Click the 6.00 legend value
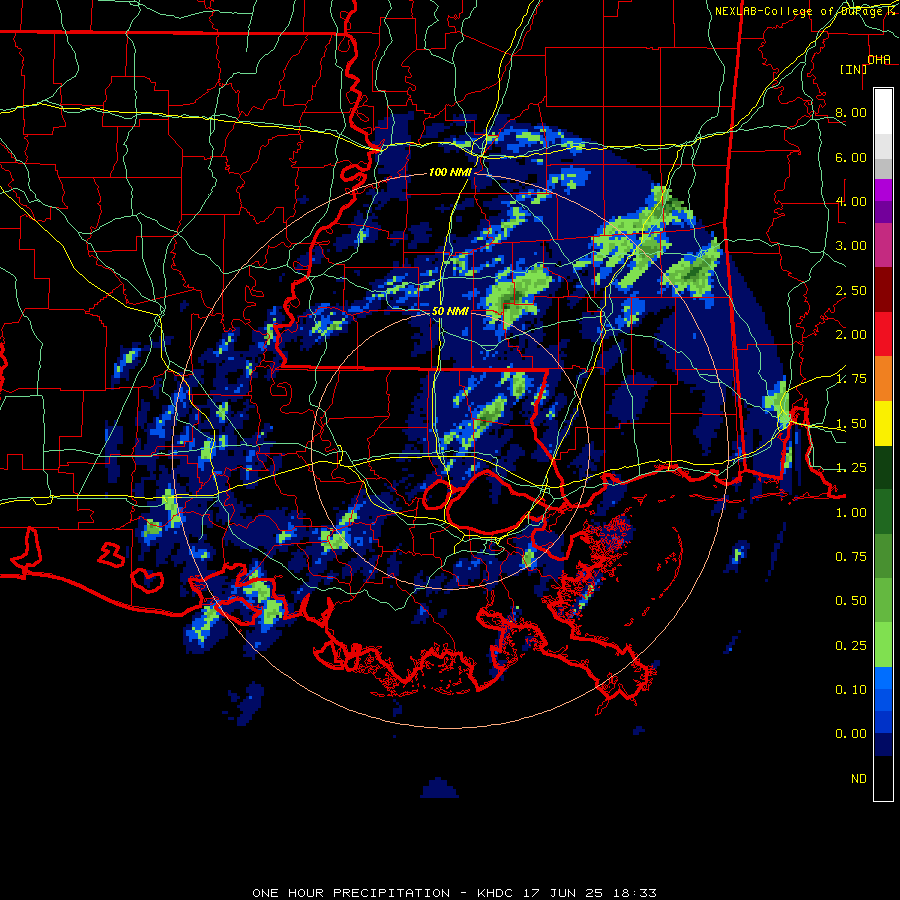The width and height of the screenshot is (900, 900). (x=850, y=157)
